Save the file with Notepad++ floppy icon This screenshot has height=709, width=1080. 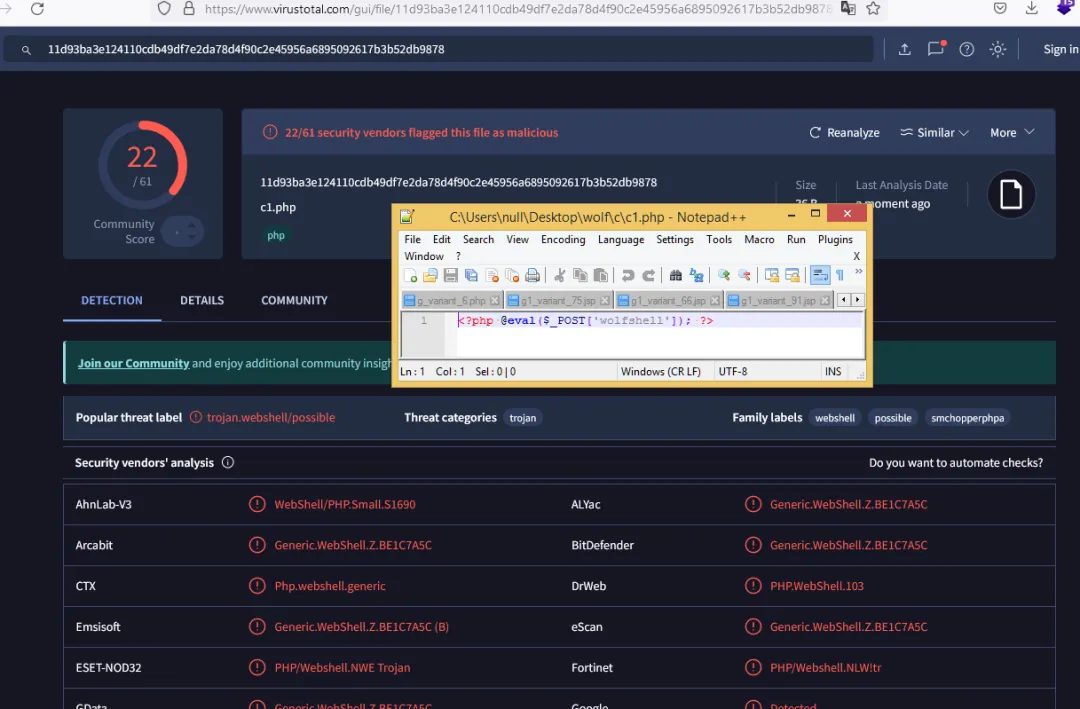pyautogui.click(x=450, y=276)
